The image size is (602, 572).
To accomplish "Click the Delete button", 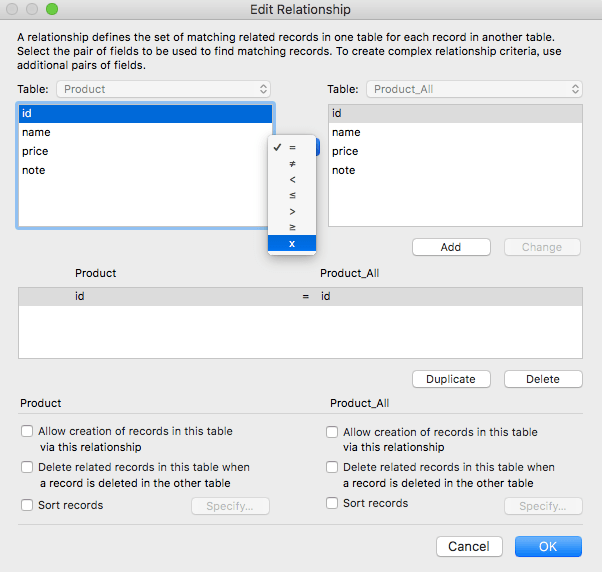I will click(543, 379).
